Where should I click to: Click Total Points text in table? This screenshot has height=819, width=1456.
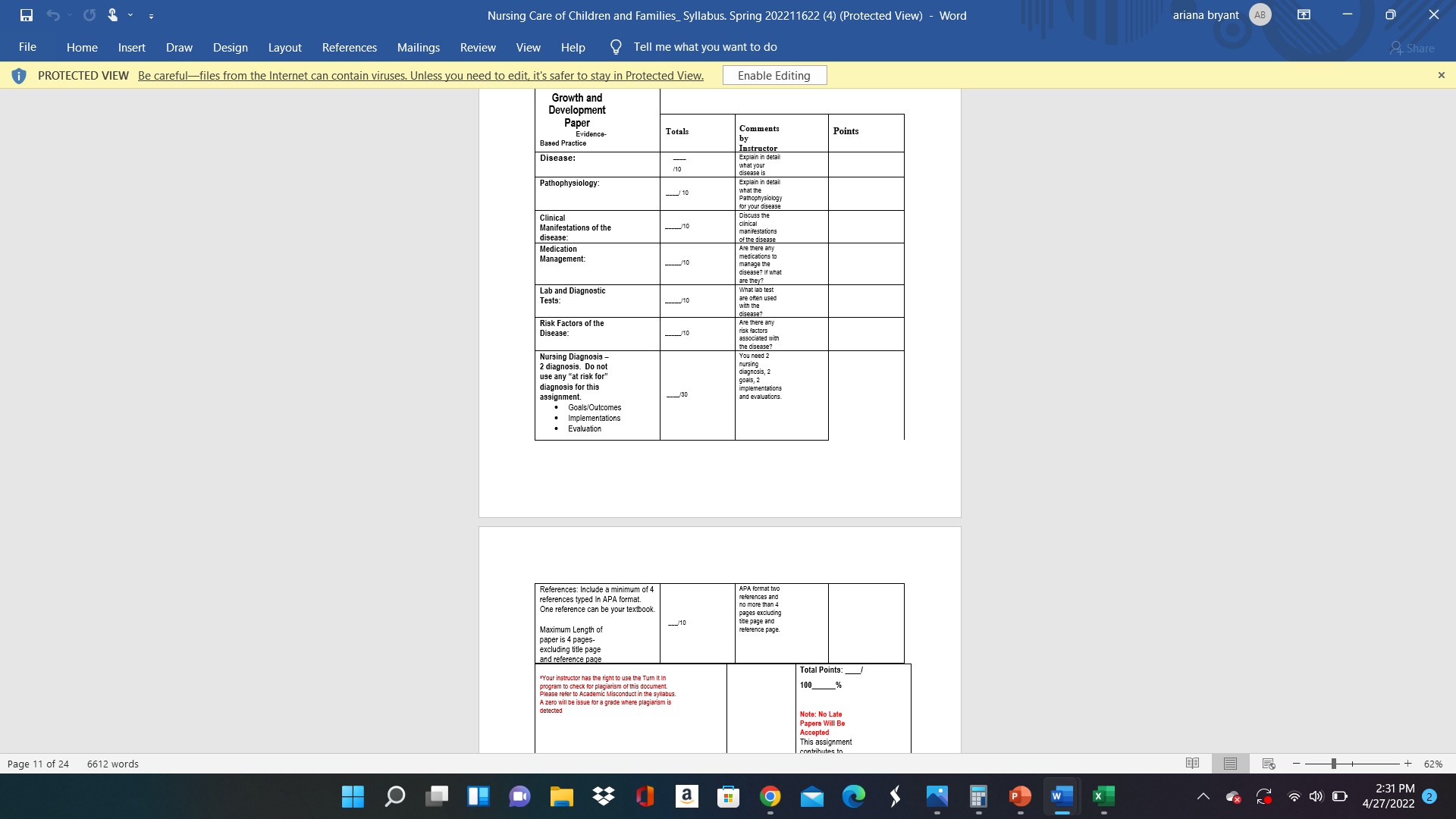[x=830, y=670]
